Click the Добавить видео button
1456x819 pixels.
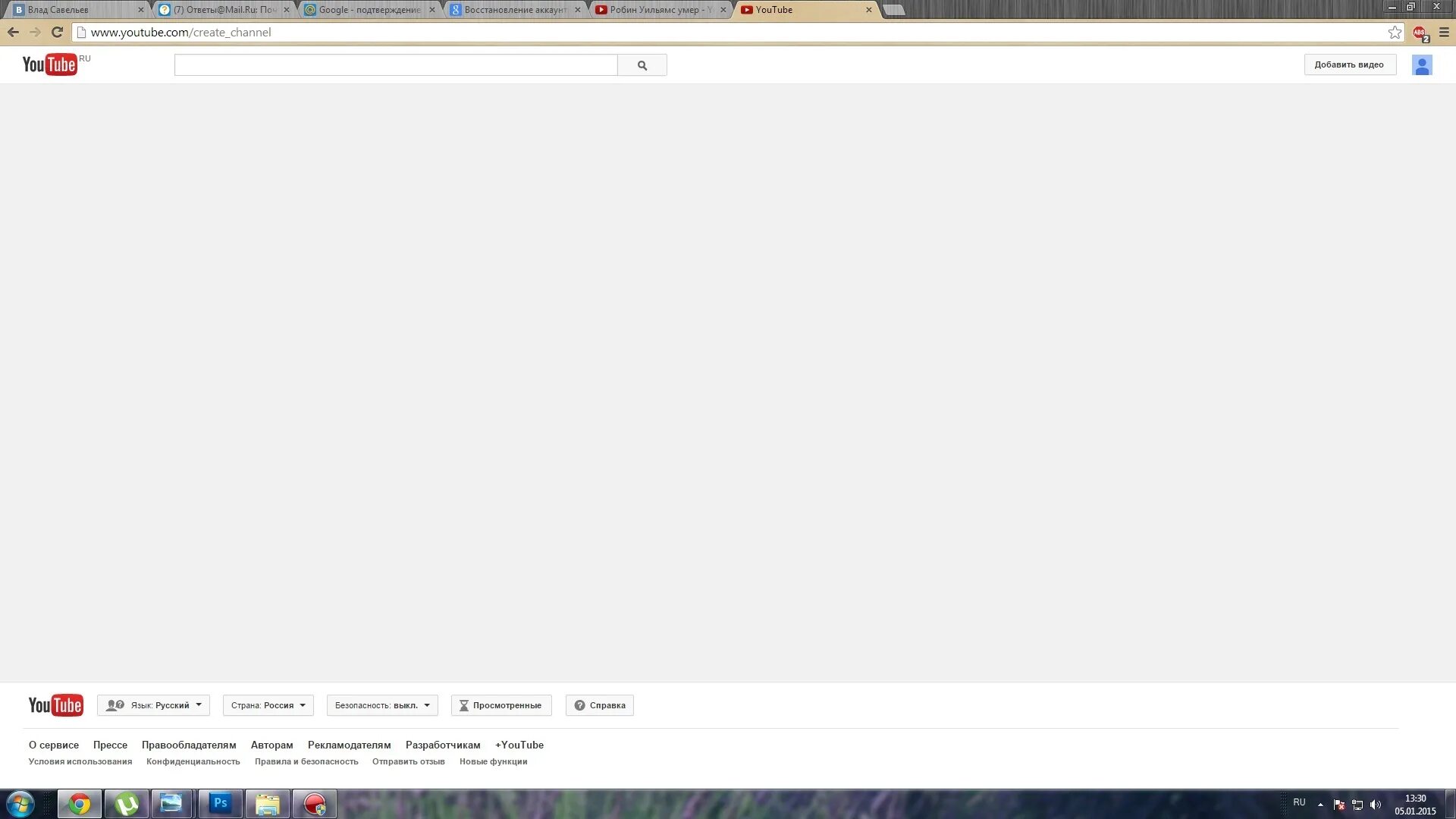point(1349,65)
